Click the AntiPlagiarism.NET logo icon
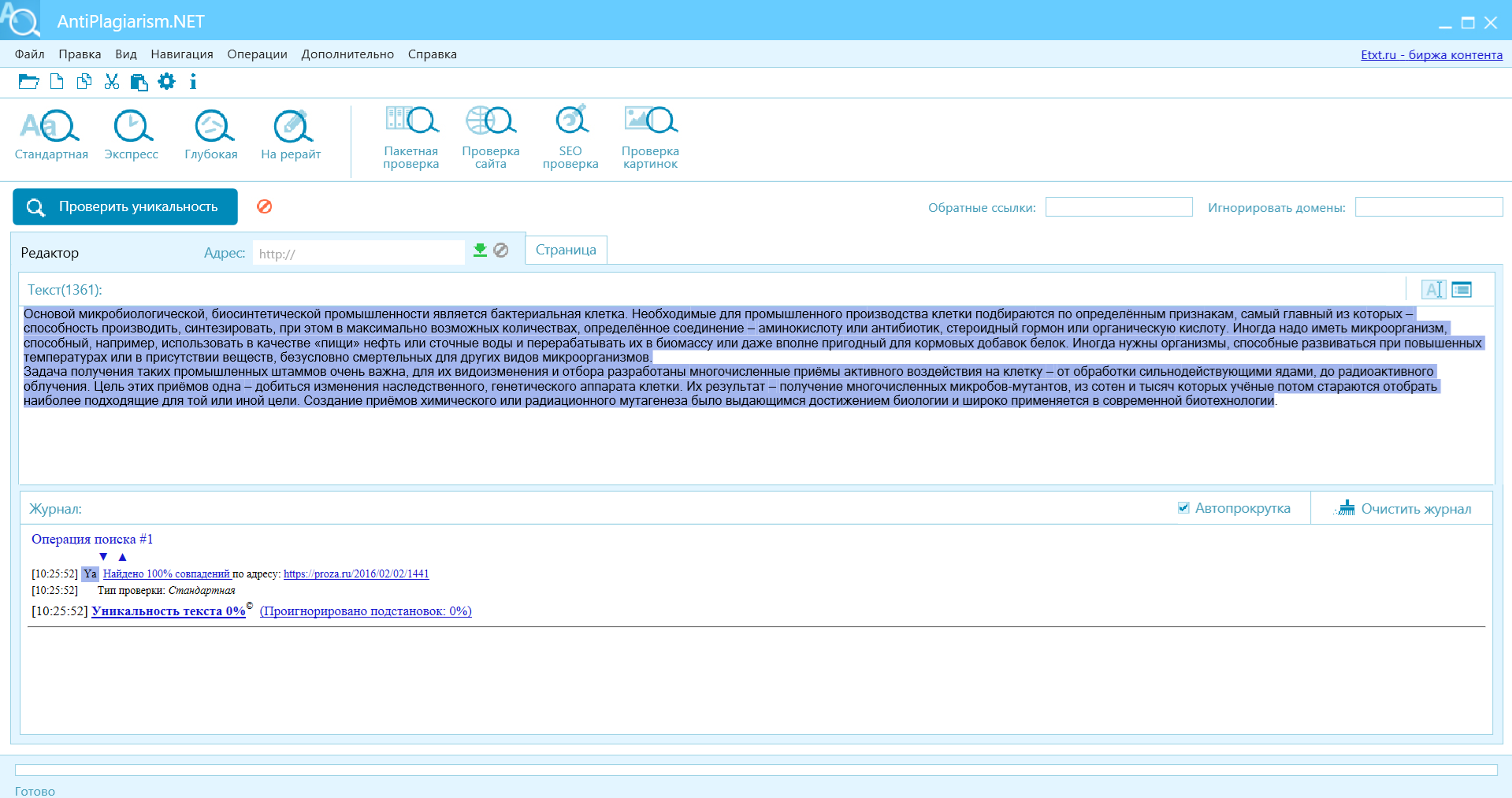Image resolution: width=1512 pixels, height=798 pixels. [20, 20]
